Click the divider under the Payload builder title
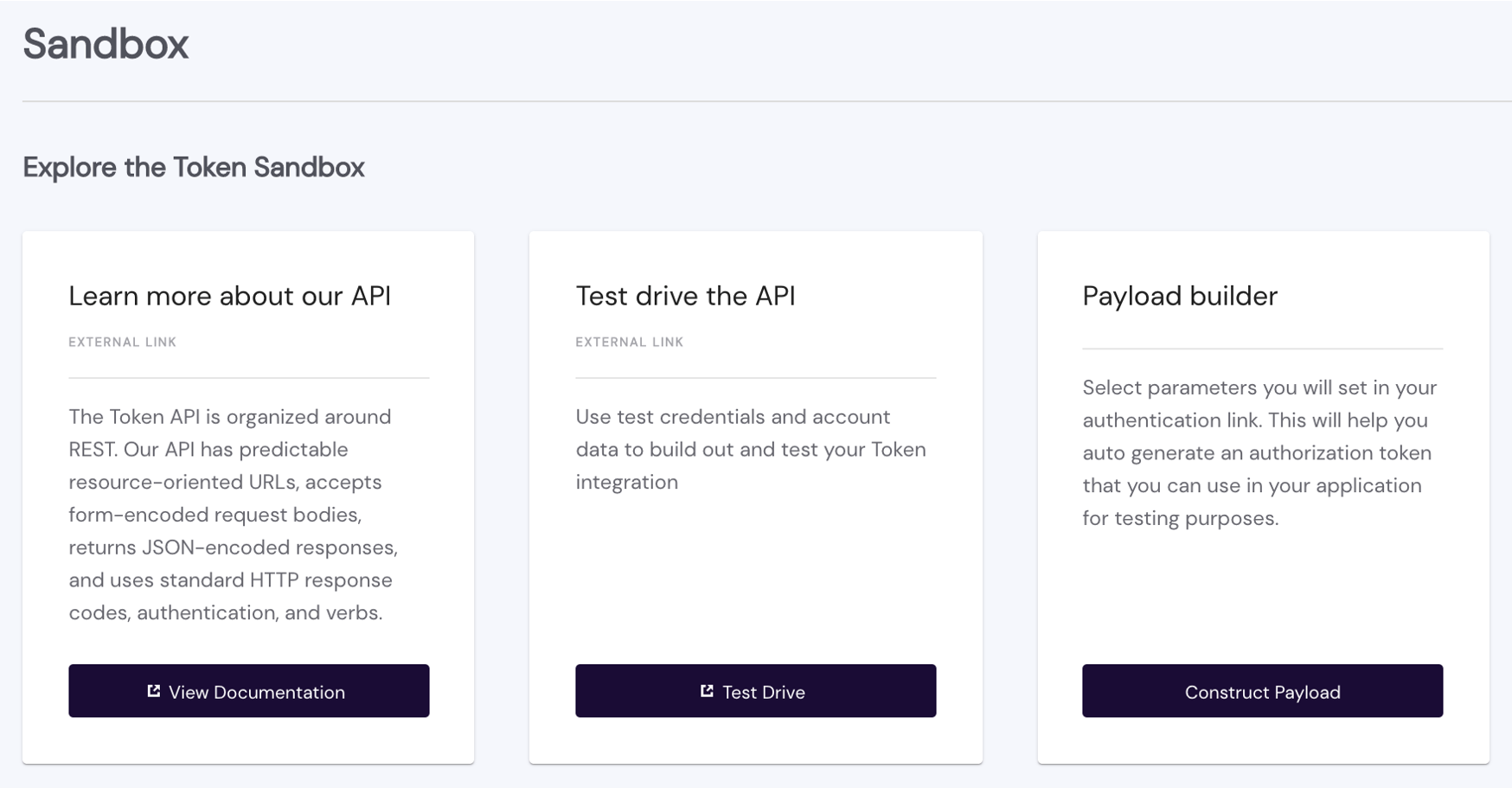Viewport: 1512px width, 788px height. click(1262, 349)
